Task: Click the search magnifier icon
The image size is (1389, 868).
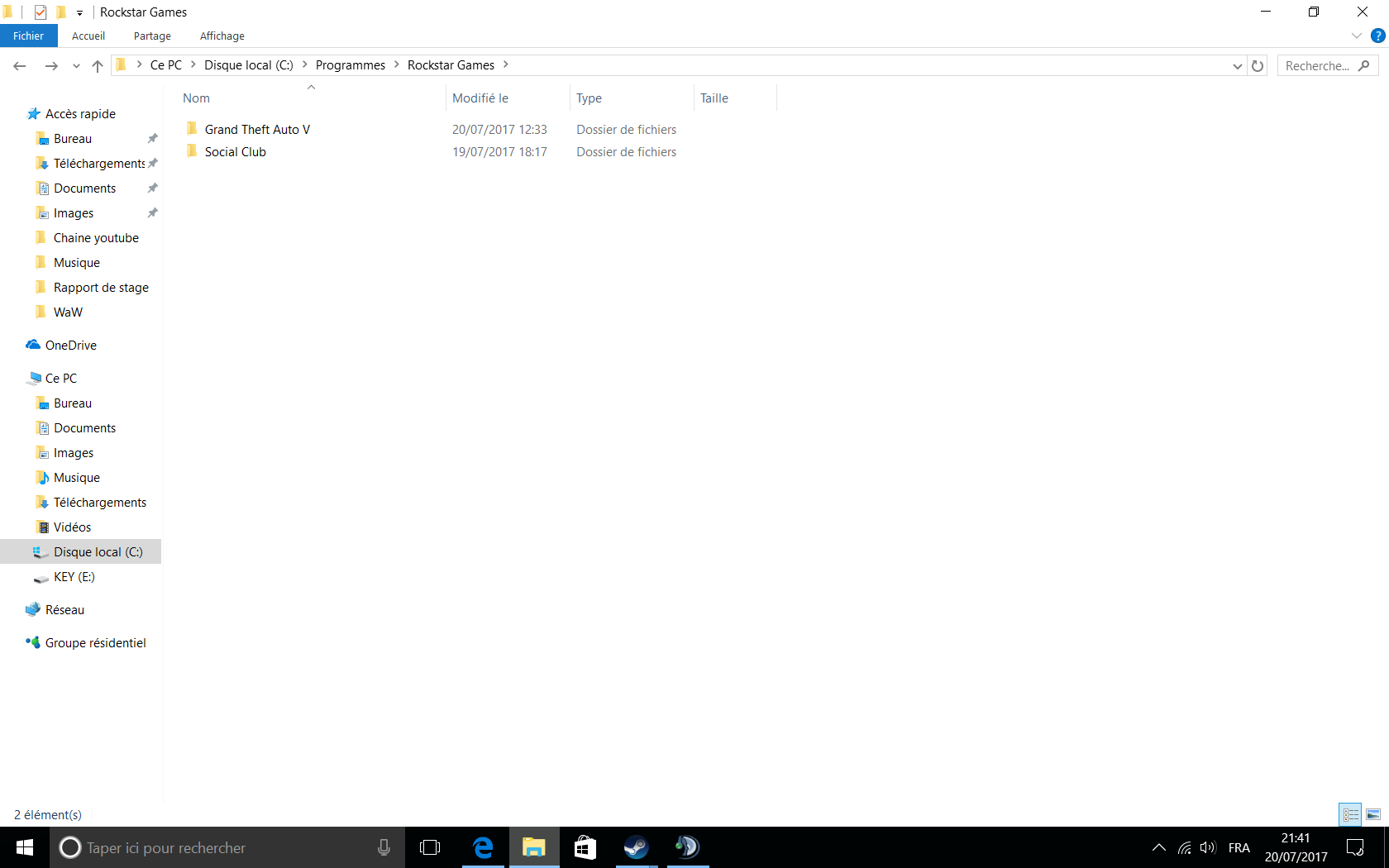Action: (1364, 65)
